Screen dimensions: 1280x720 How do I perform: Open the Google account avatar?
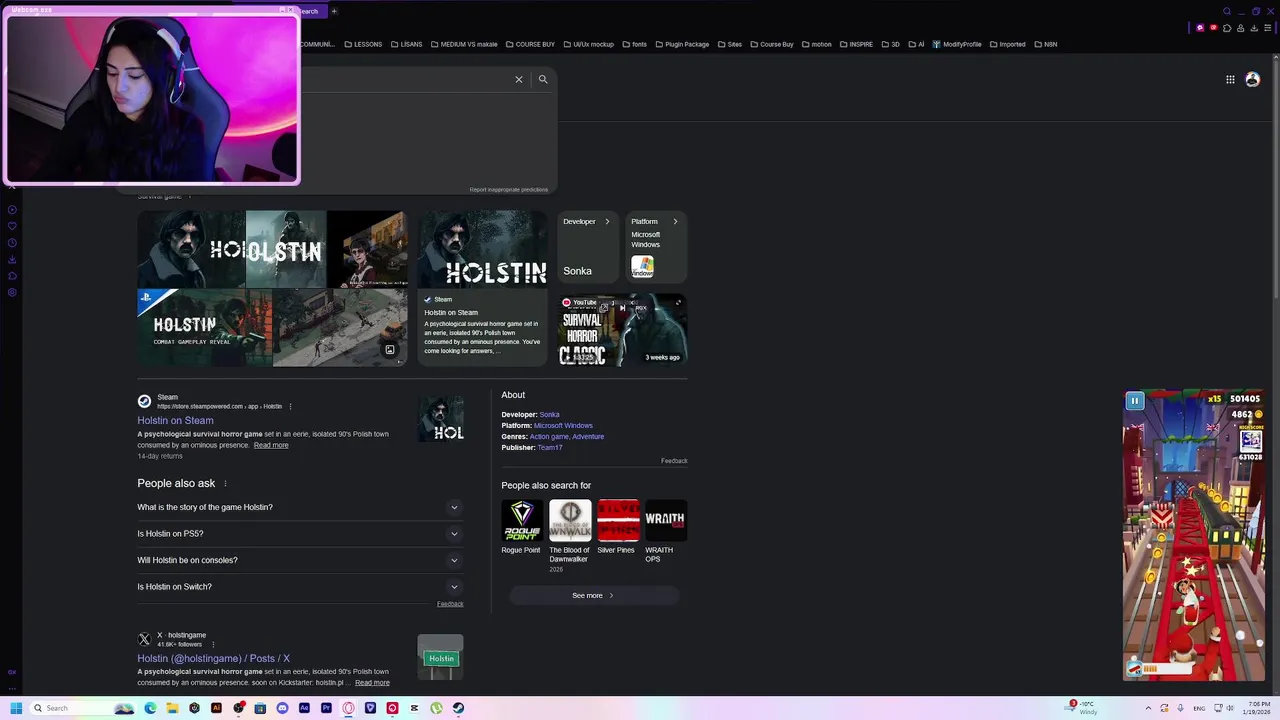click(x=1252, y=79)
